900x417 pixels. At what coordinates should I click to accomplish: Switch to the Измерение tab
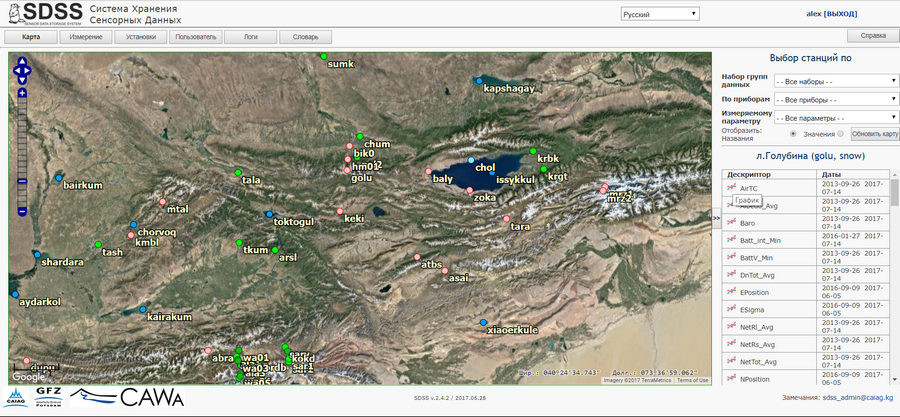[x=85, y=37]
